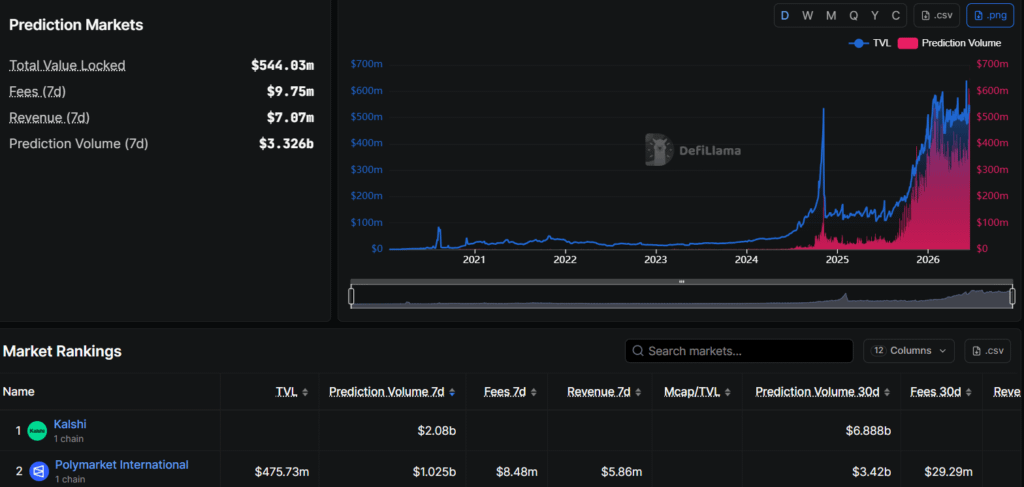1024x487 pixels.
Task: Click Polymarket's $8.48m fees cell
Action: tap(519, 471)
